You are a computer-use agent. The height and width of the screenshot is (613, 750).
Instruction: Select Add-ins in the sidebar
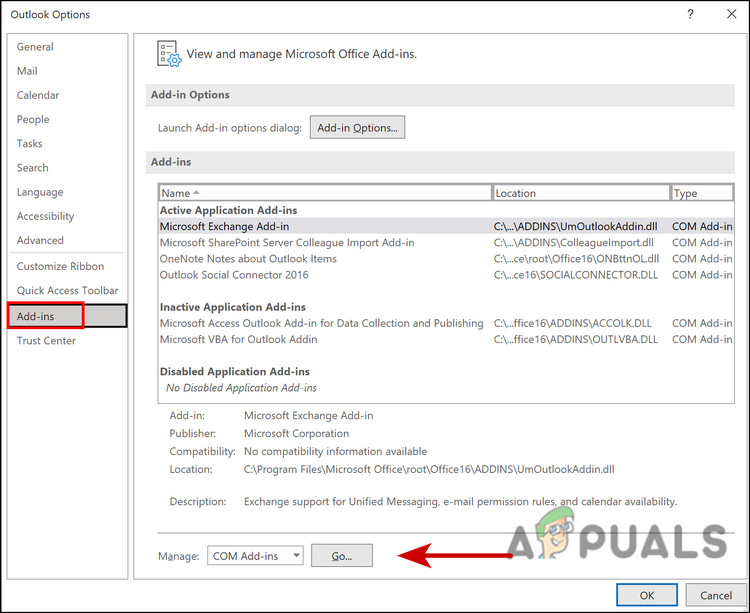[x=67, y=316]
